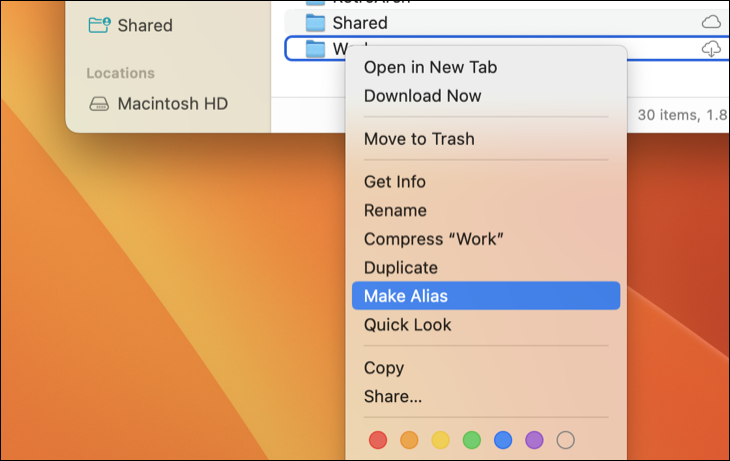Choose the highlighted Make Alias entry
The height and width of the screenshot is (461, 730).
[x=406, y=296]
